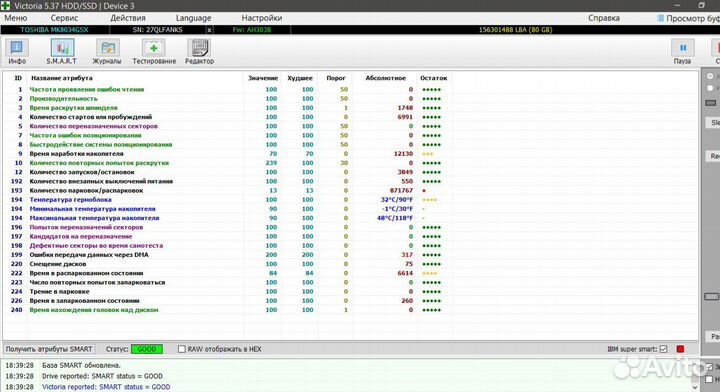Image resolution: width=720 pixels, height=392 pixels.
Task: Click the Порог column header
Action: click(336, 78)
